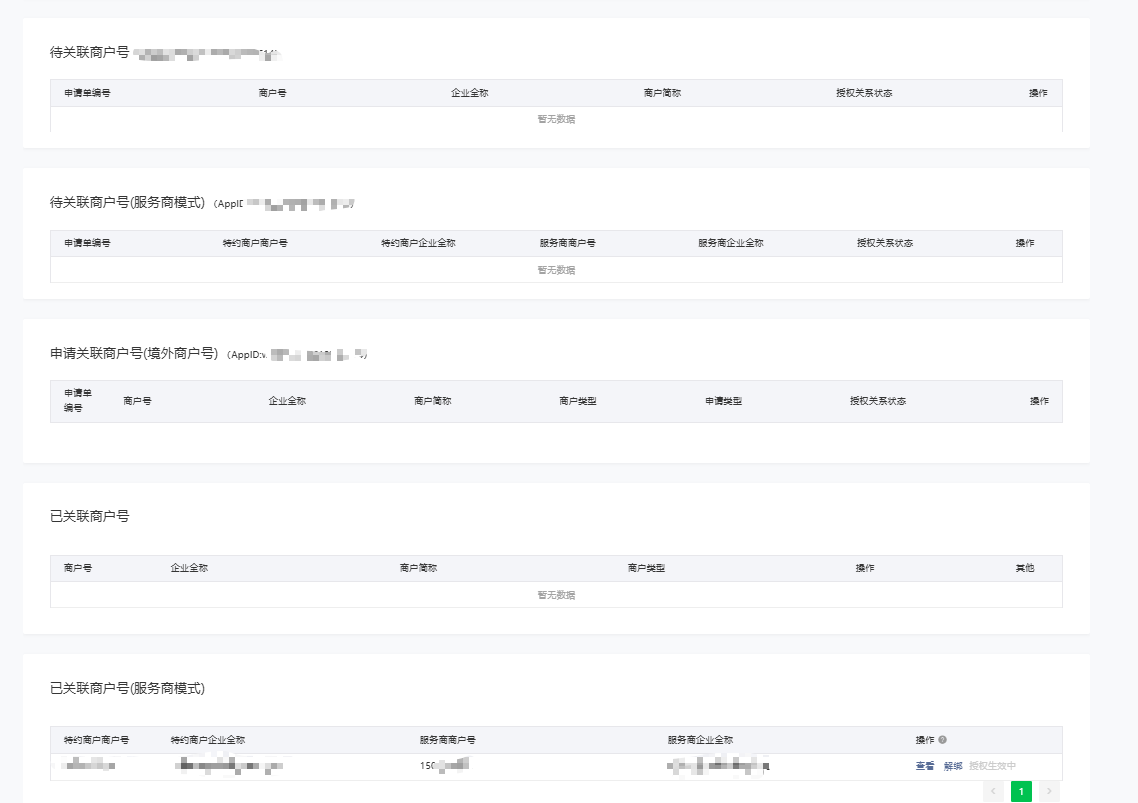Click the 解绑 unbind link
Viewport: 1138px width, 803px height.
click(x=953, y=766)
